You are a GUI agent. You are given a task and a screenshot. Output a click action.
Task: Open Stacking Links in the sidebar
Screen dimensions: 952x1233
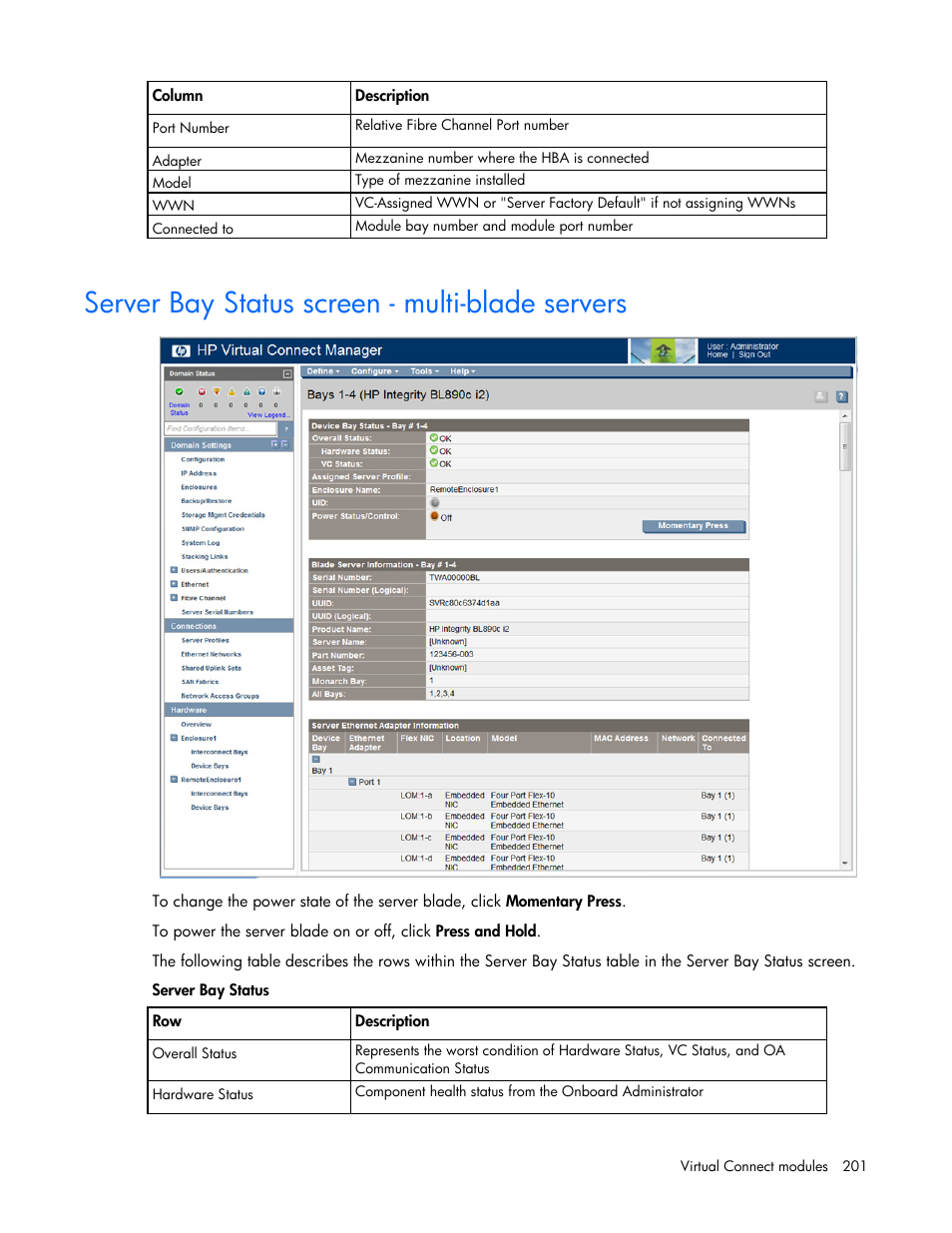(x=205, y=557)
